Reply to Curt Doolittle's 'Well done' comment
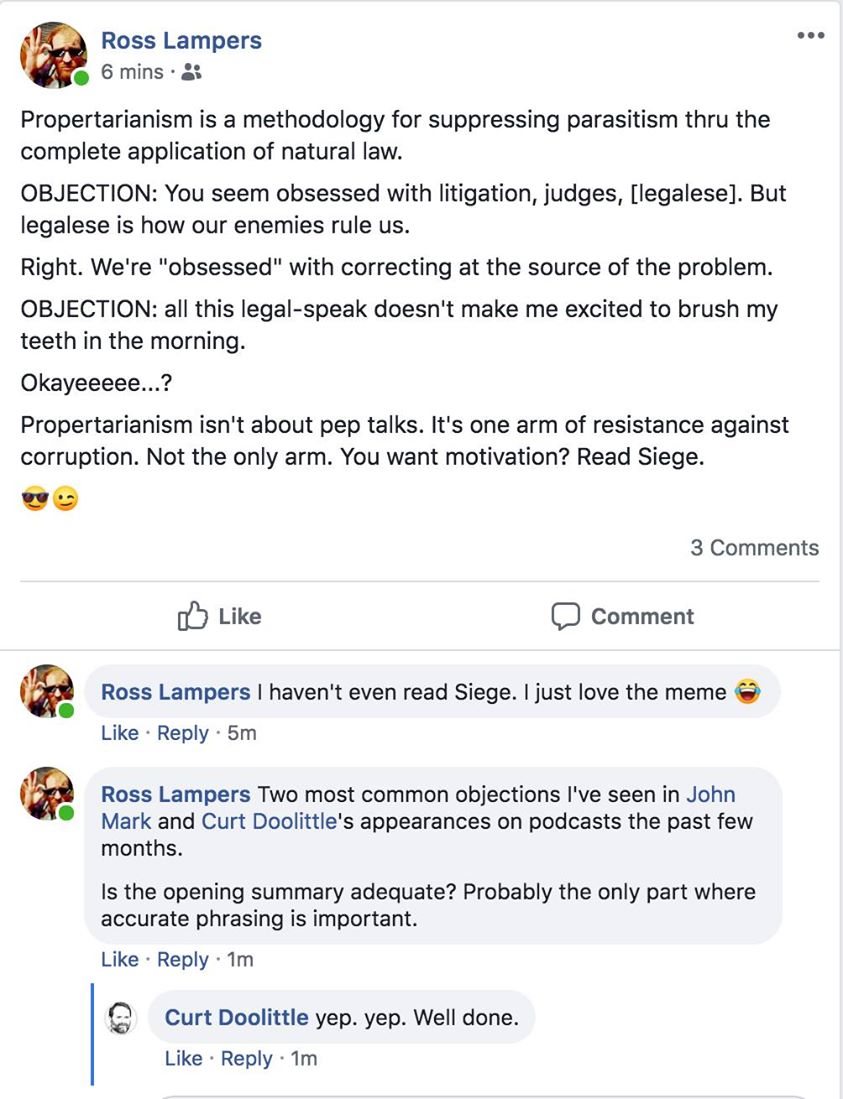Screen dimensions: 843x1099 246,1058
